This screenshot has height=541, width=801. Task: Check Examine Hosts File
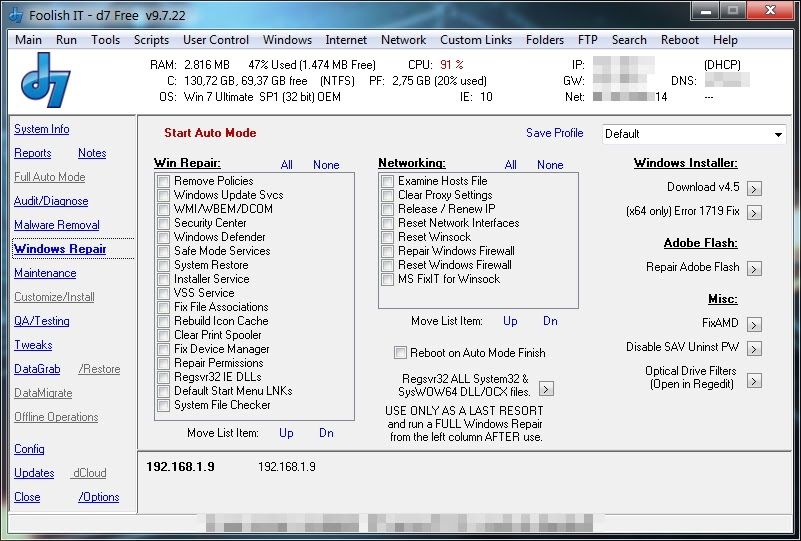(388, 181)
